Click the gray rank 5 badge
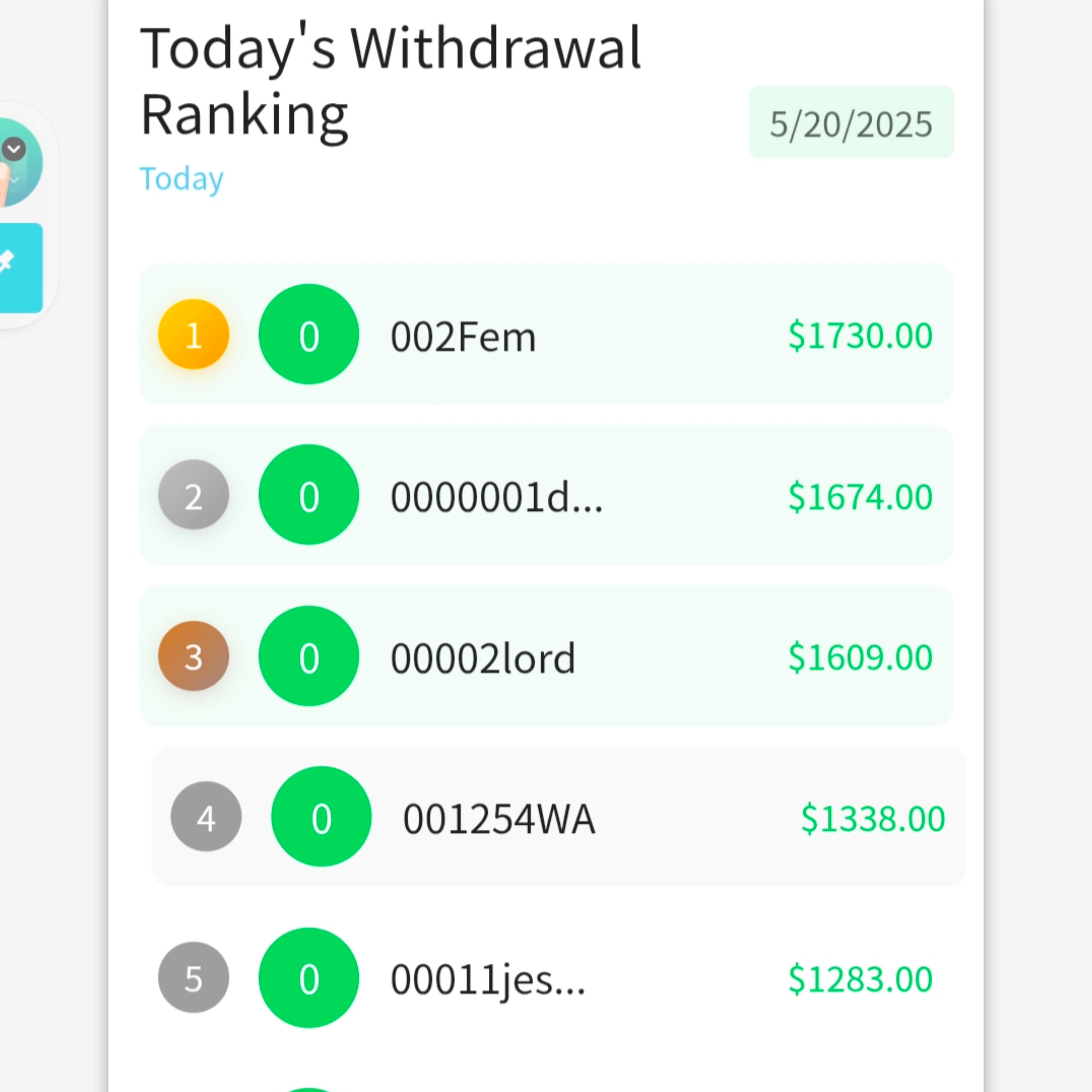 (193, 977)
